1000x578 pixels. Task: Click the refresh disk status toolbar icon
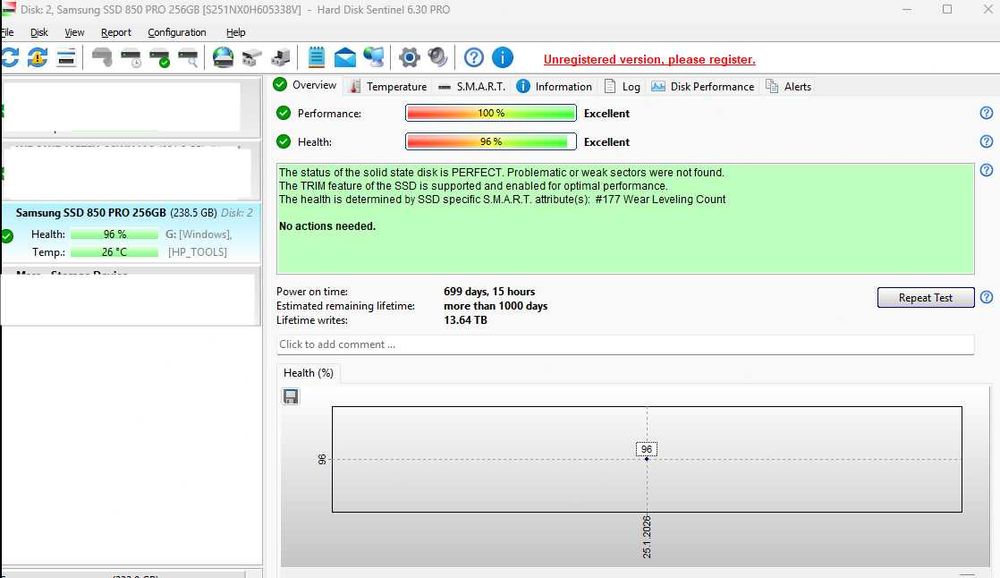[9, 57]
